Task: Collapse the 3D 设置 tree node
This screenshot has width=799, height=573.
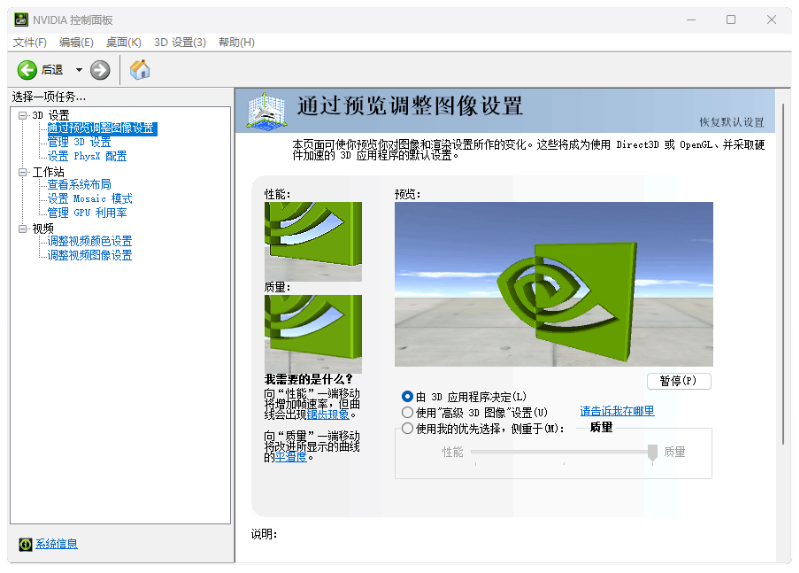Action: [23, 115]
